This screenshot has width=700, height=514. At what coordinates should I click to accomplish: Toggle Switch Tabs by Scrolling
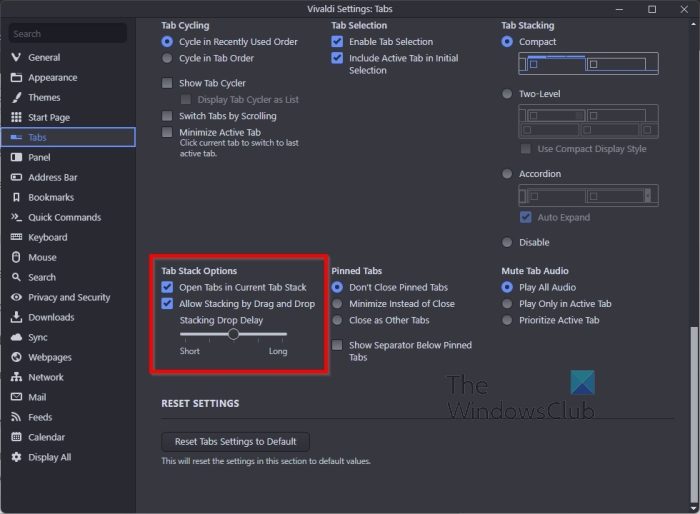coord(167,116)
